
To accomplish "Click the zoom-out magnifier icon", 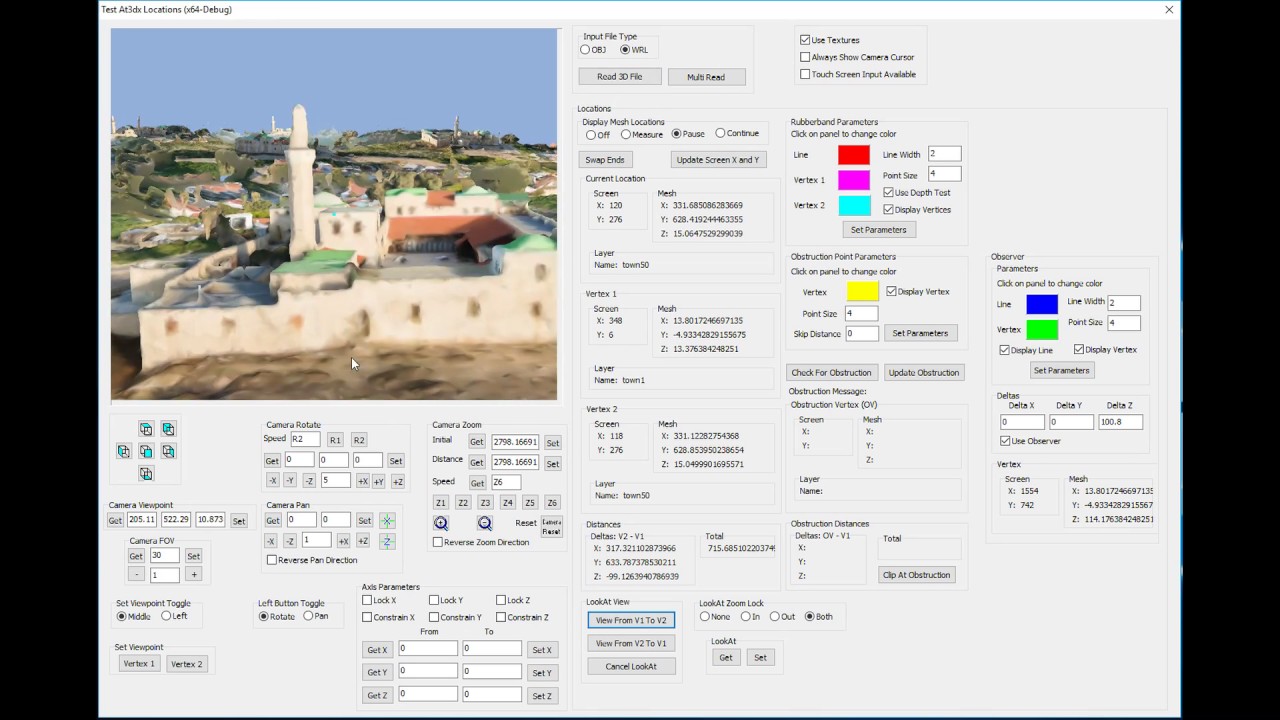I will pos(485,523).
